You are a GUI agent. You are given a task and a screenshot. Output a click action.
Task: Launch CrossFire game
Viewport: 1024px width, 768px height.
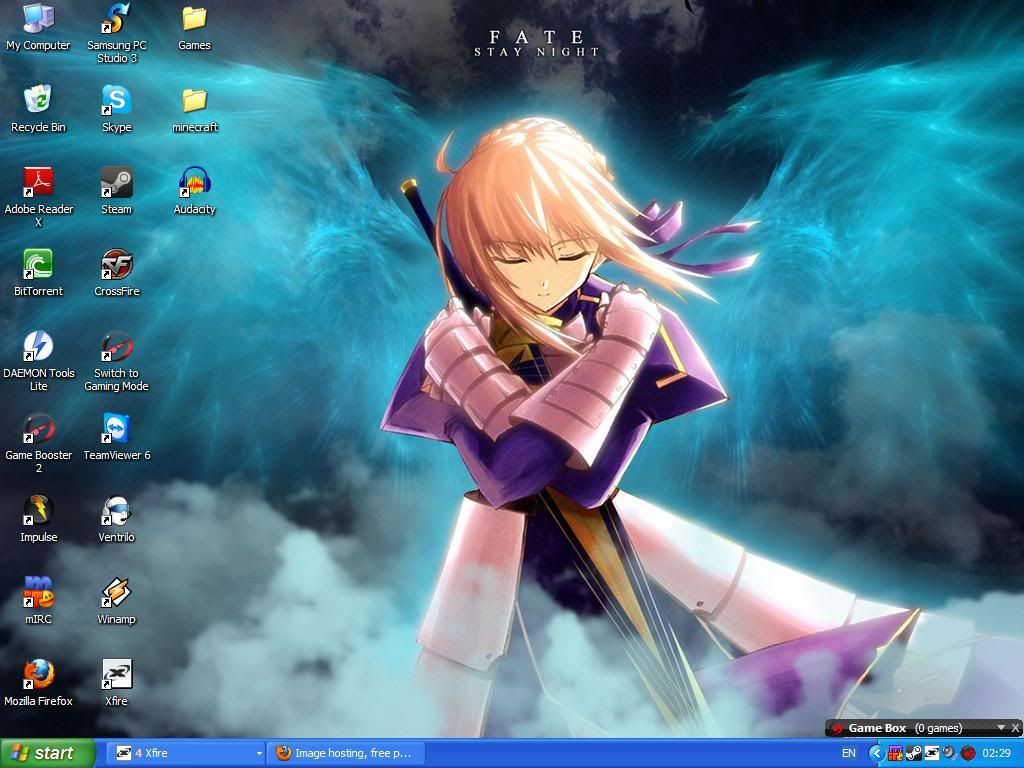click(117, 266)
